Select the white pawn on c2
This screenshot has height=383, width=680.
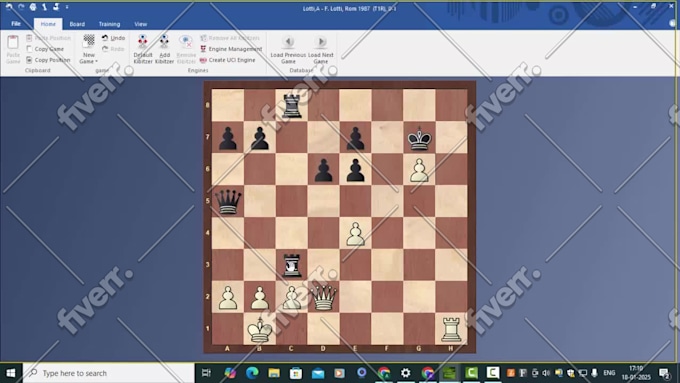tap(292, 297)
